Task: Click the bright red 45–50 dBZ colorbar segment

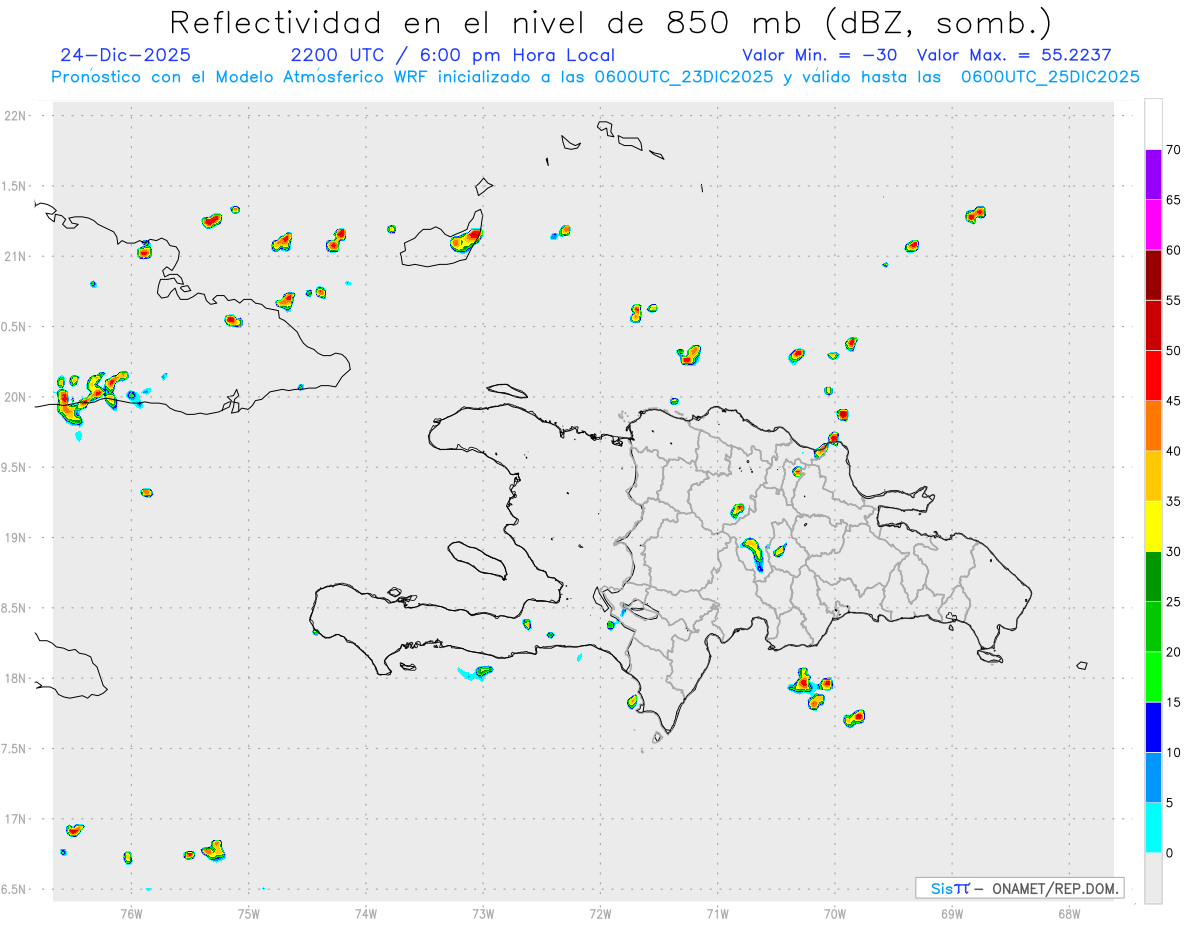Action: [x=1153, y=376]
